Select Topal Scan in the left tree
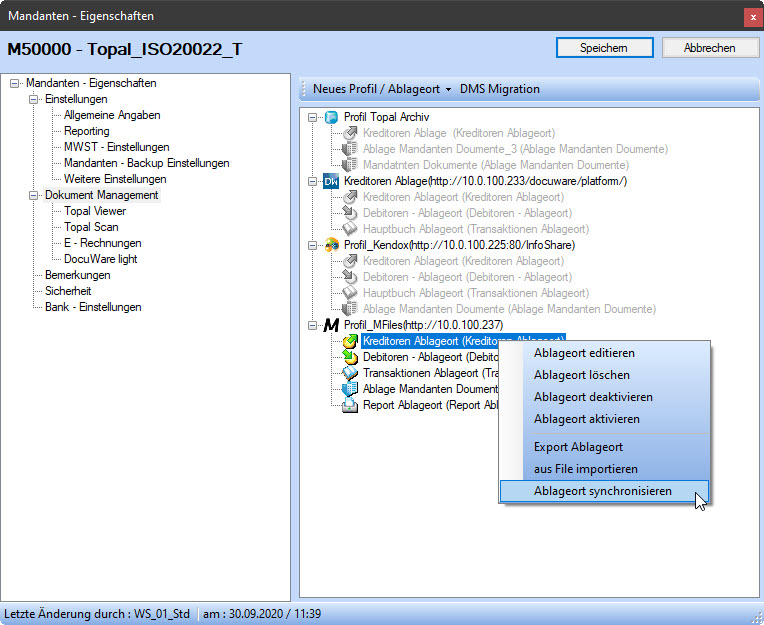764x625 pixels. coord(92,227)
